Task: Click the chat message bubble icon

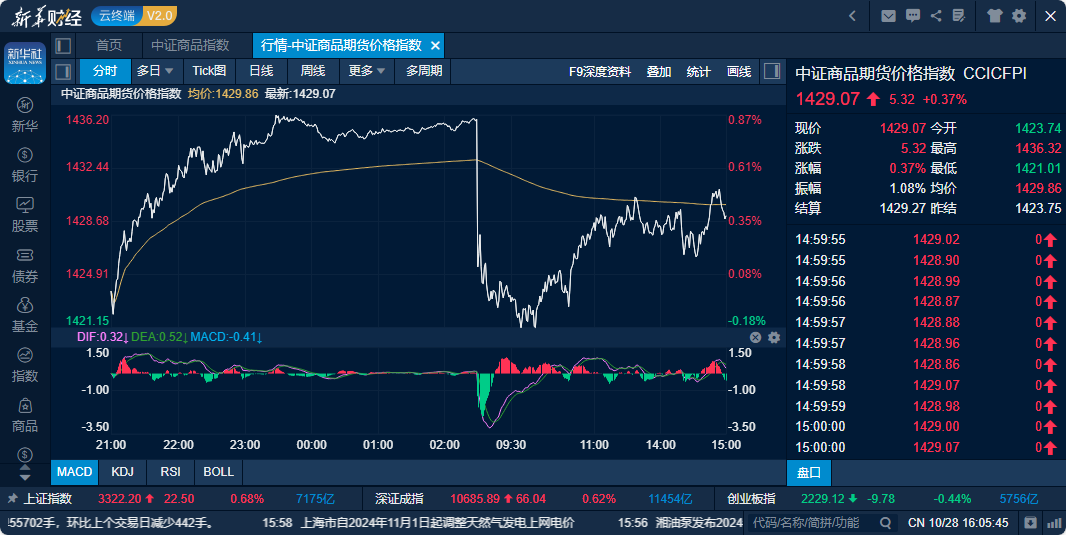Action: pyautogui.click(x=912, y=15)
